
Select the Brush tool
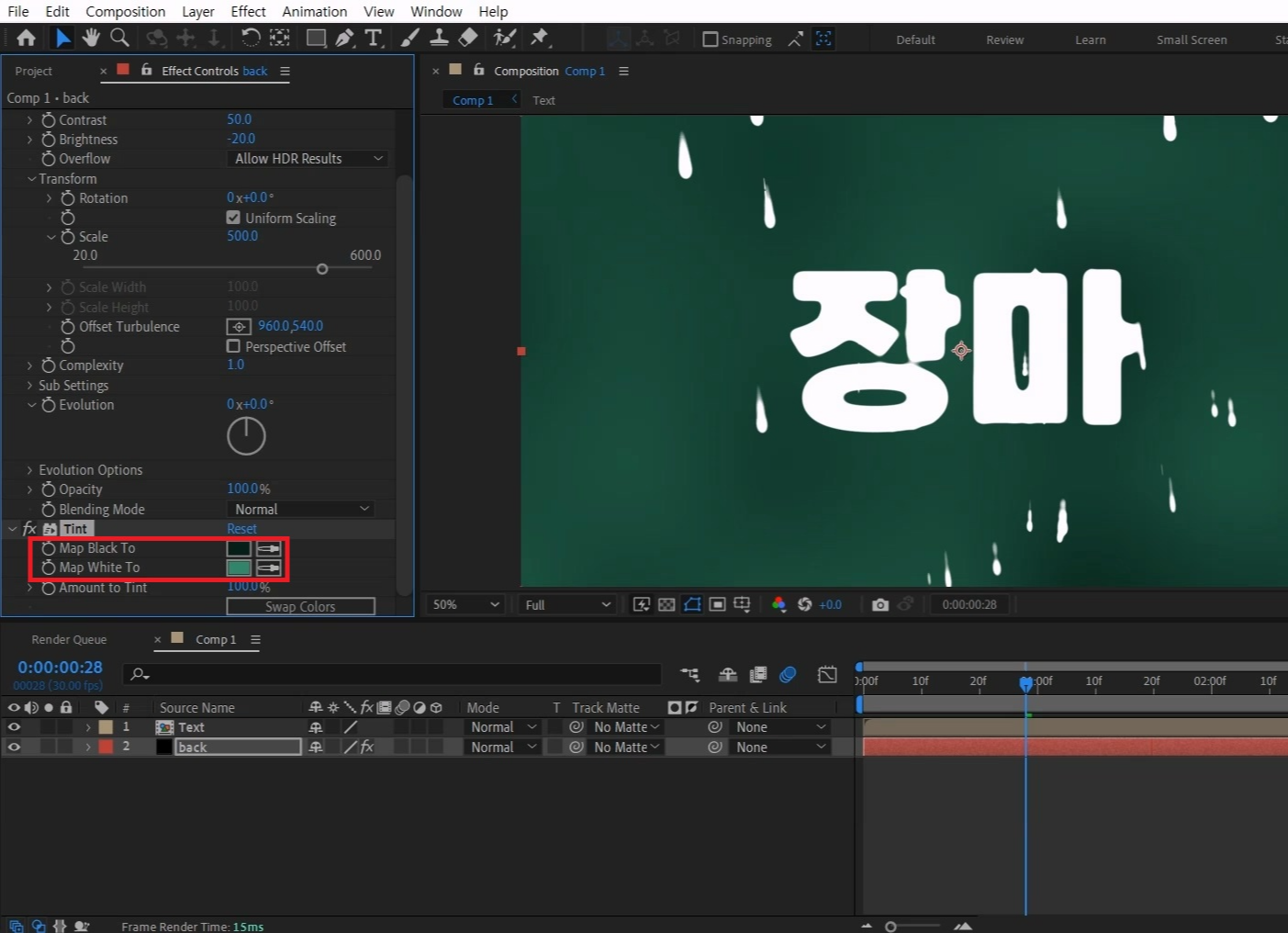click(x=410, y=38)
